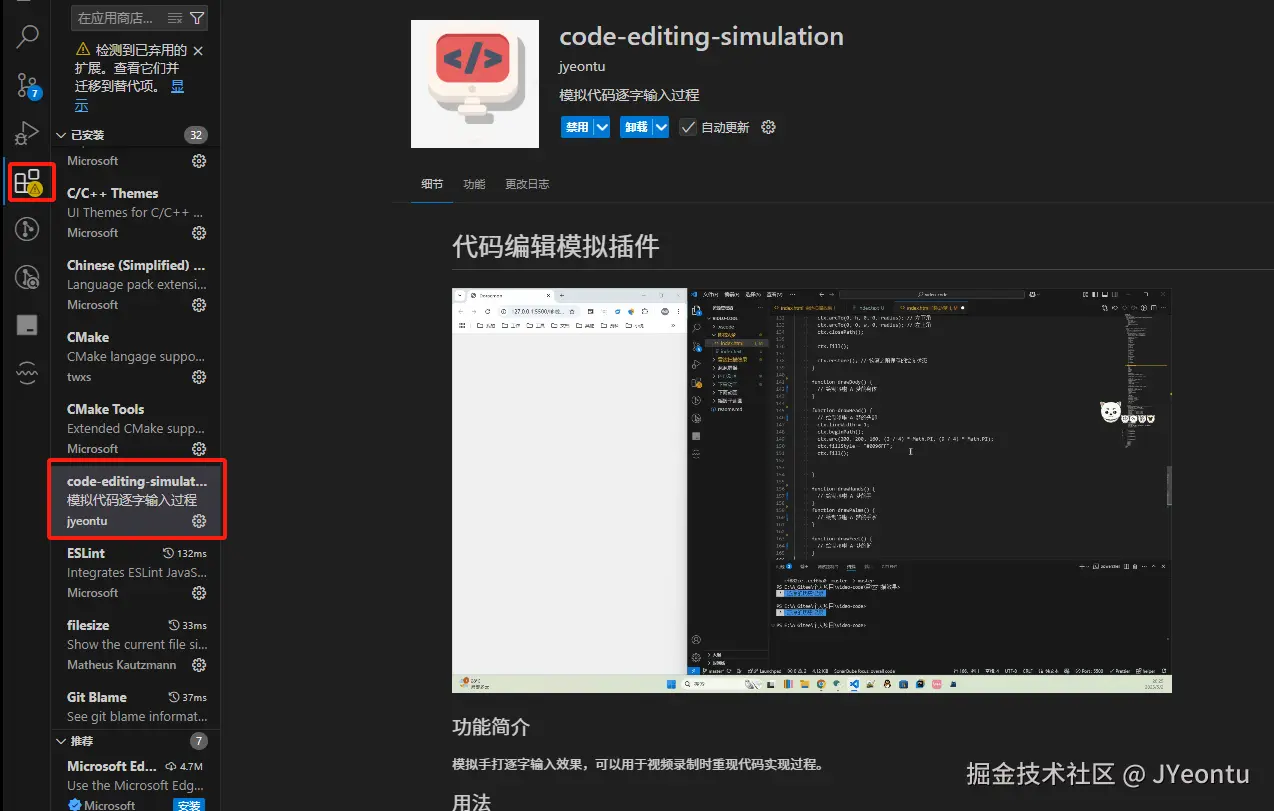Collapse the 推荐 section
Image resolution: width=1274 pixels, height=811 pixels.
tap(61, 741)
